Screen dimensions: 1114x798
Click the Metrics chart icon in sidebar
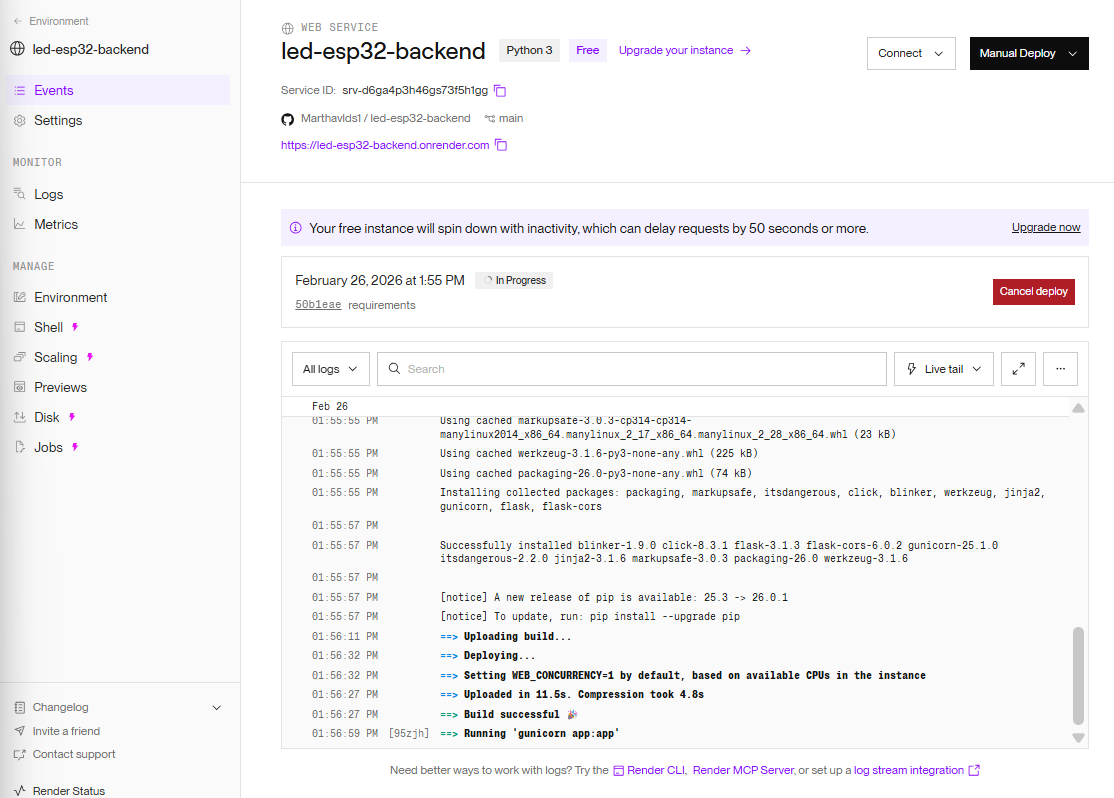(x=20, y=224)
